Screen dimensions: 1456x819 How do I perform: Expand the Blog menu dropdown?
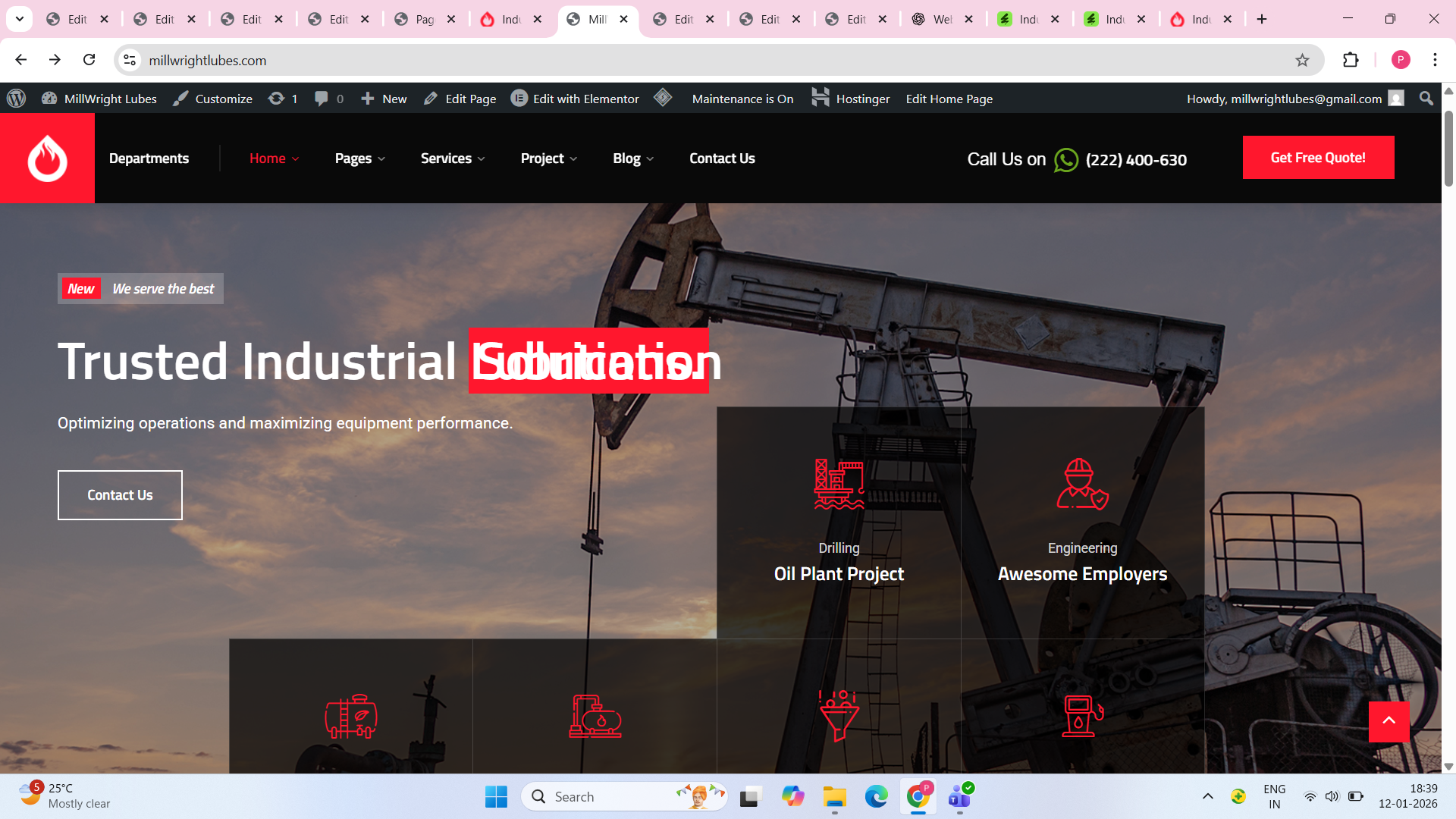point(632,158)
